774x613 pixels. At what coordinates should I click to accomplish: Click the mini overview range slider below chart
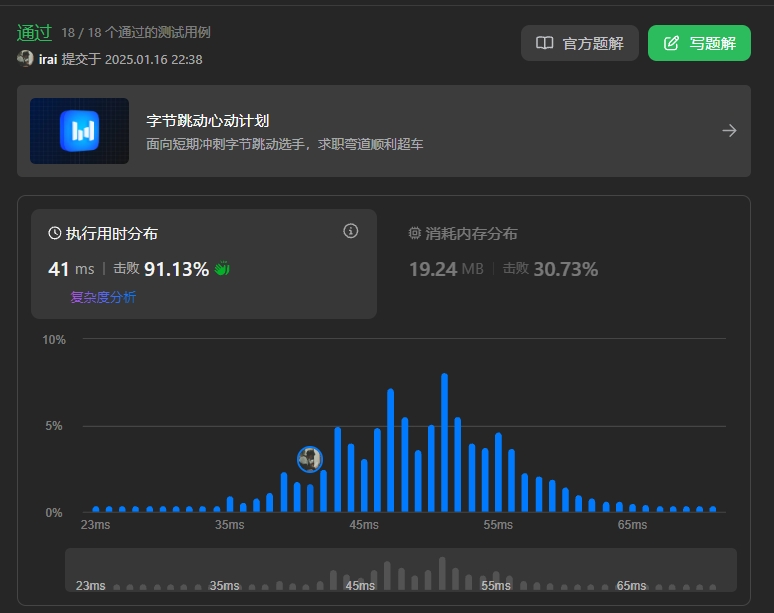[401, 570]
